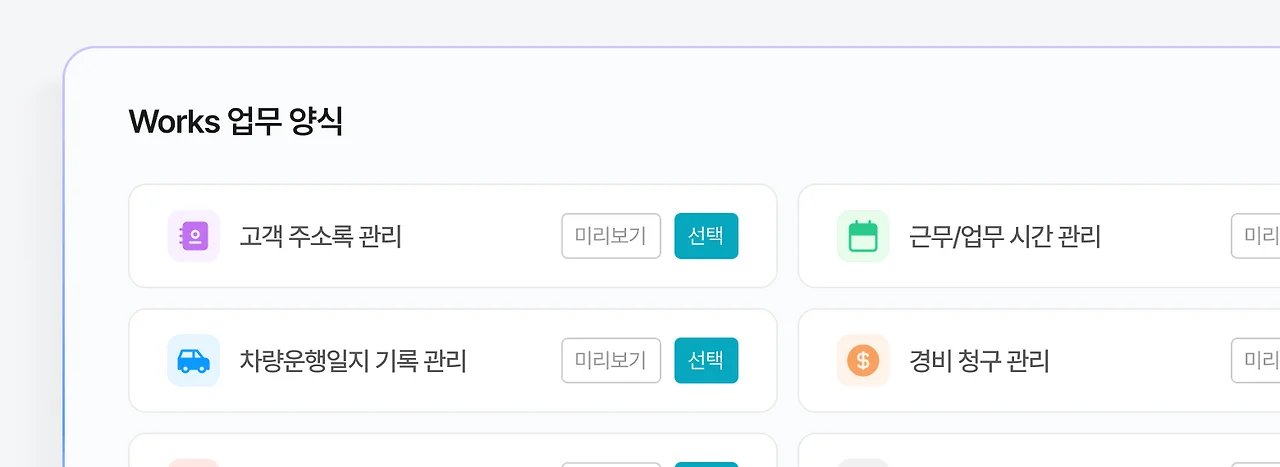The image size is (1280, 467).
Task: Select the 차량운행일지 기록 관리 template
Action: tap(706, 360)
